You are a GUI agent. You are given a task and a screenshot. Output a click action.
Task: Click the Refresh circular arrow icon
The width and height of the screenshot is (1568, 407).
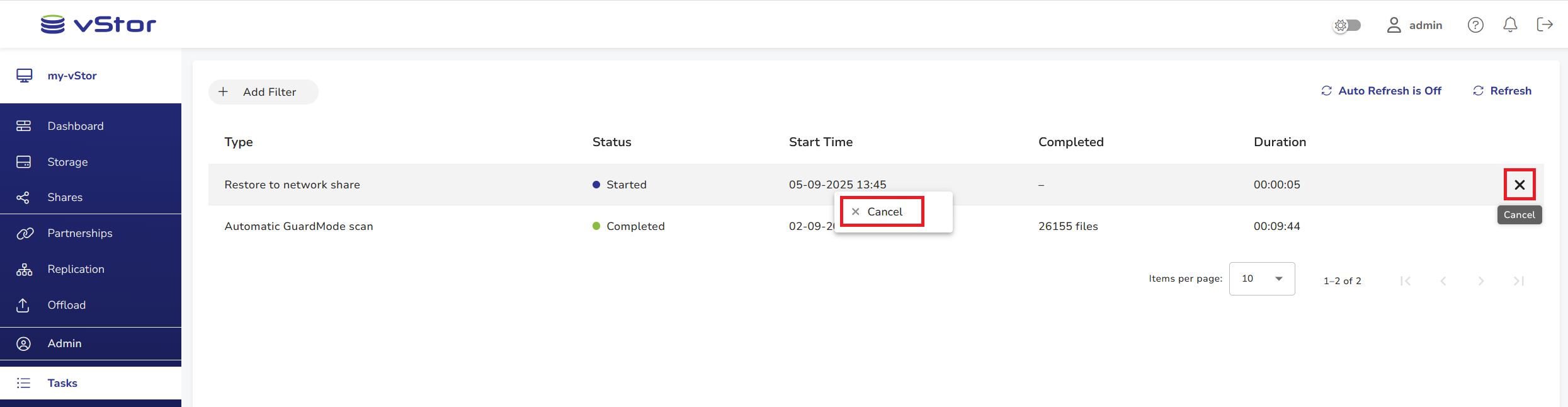[x=1478, y=91]
